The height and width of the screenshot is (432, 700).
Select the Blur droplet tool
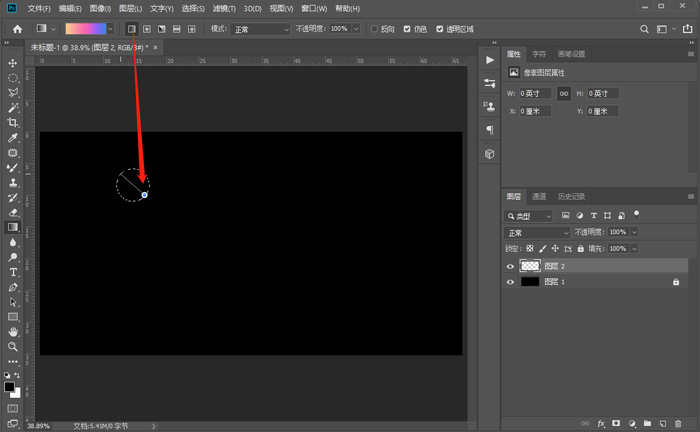(13, 242)
